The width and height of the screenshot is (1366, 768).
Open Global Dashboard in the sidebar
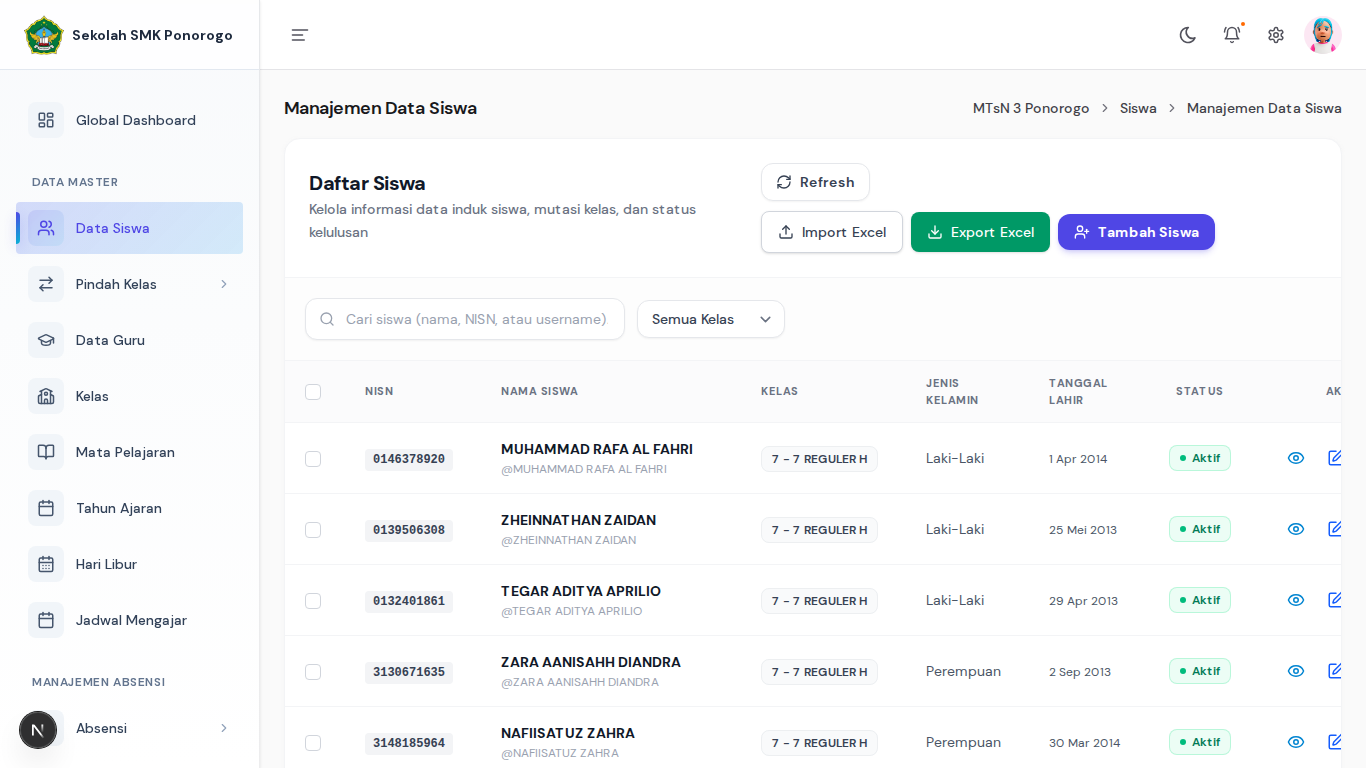click(129, 120)
